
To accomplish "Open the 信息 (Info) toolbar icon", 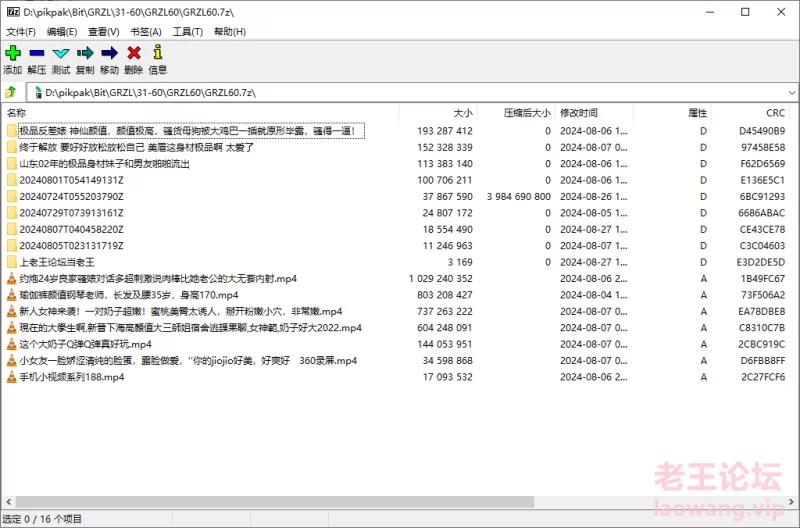I will 157,53.
